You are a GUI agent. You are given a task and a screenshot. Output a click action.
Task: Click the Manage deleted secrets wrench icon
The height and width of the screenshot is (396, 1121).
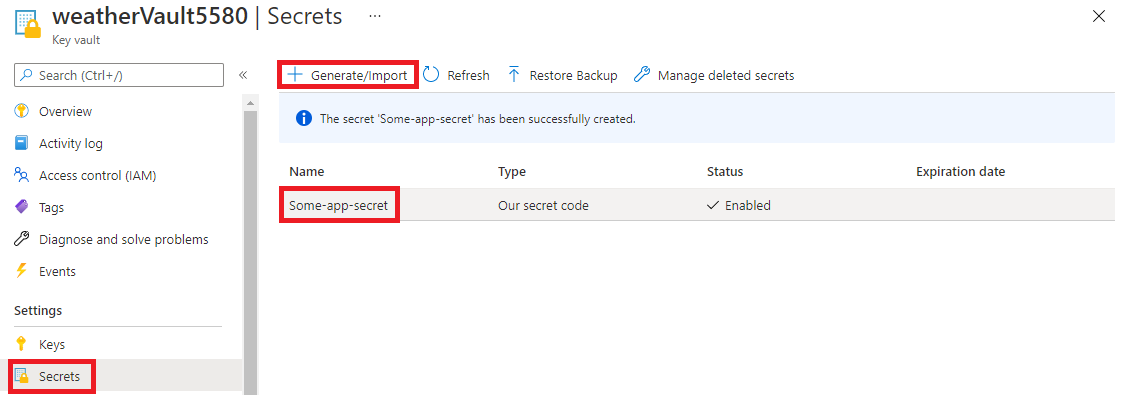[x=642, y=74]
